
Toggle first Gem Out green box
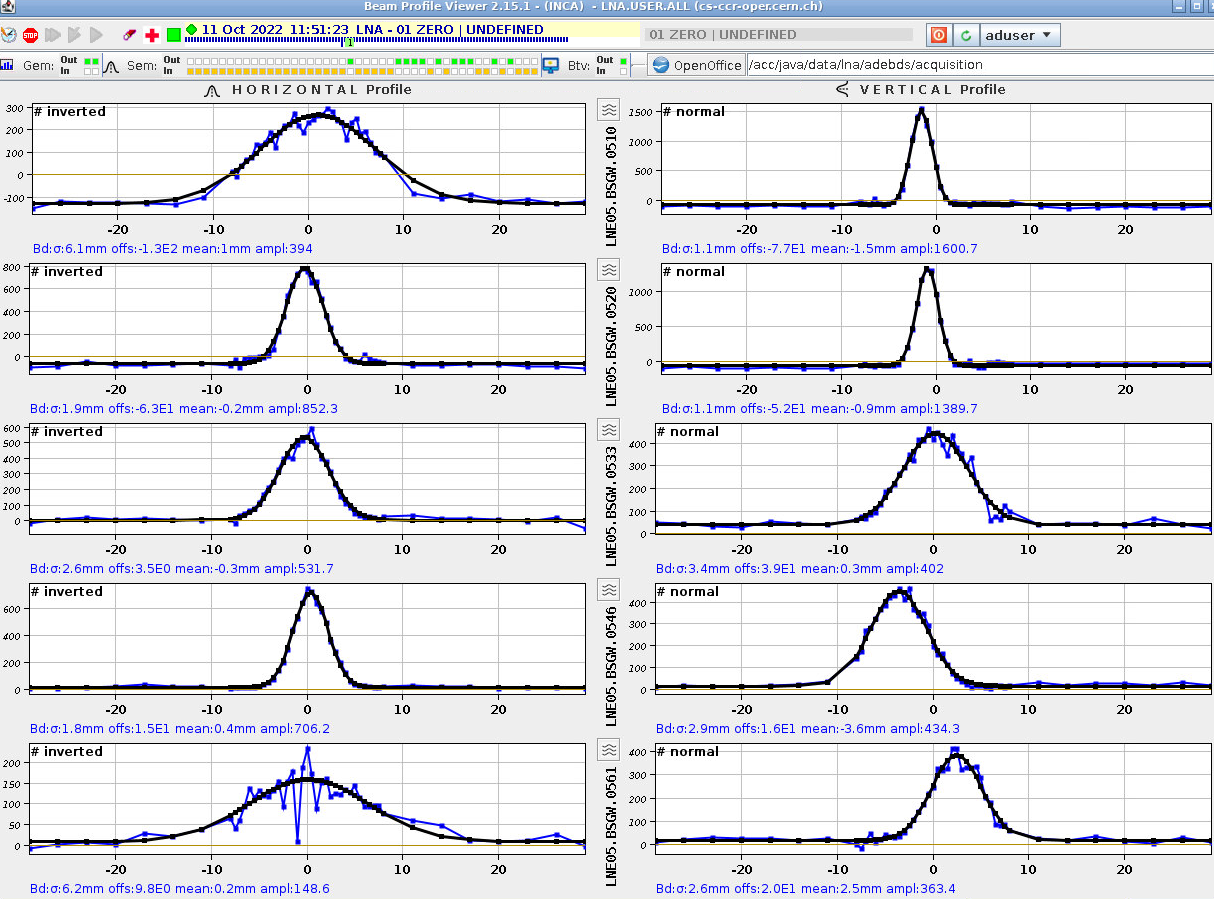click(88, 60)
